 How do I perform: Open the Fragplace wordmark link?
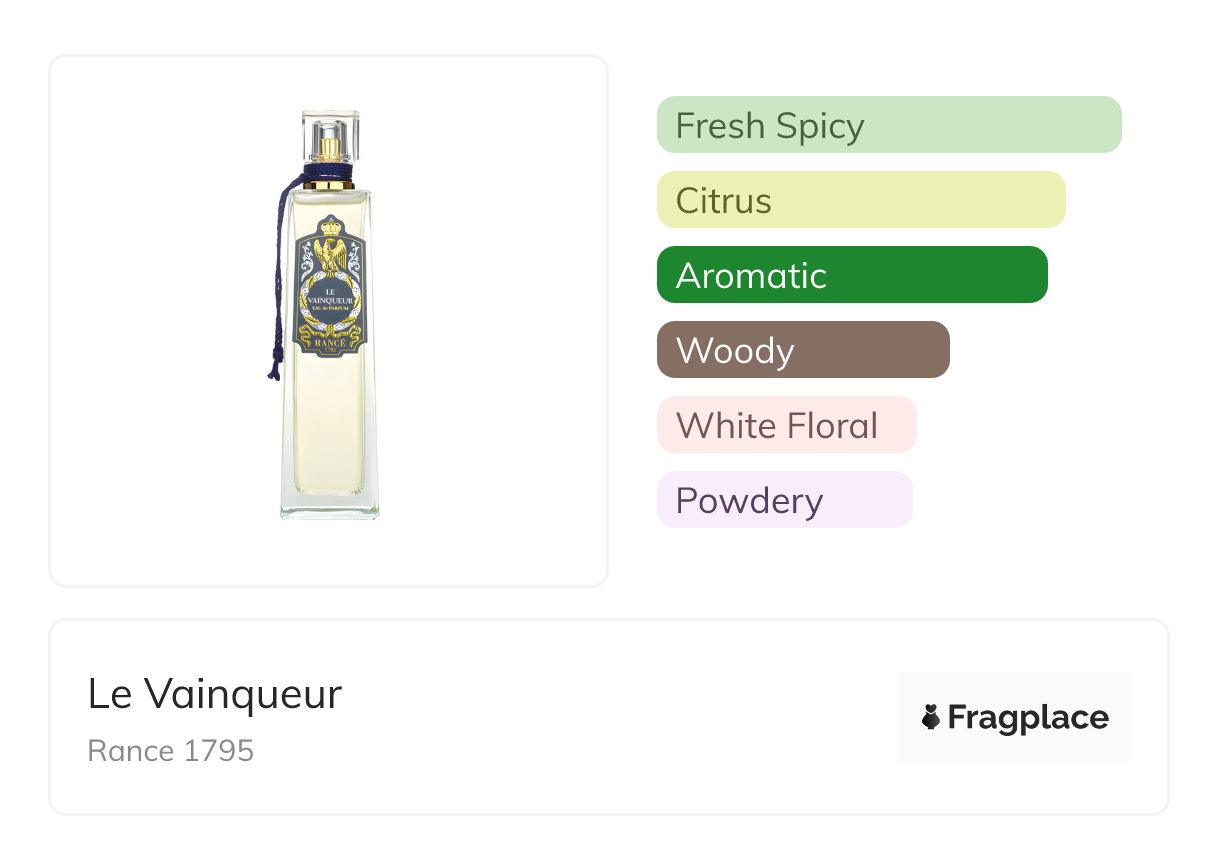pos(1028,717)
